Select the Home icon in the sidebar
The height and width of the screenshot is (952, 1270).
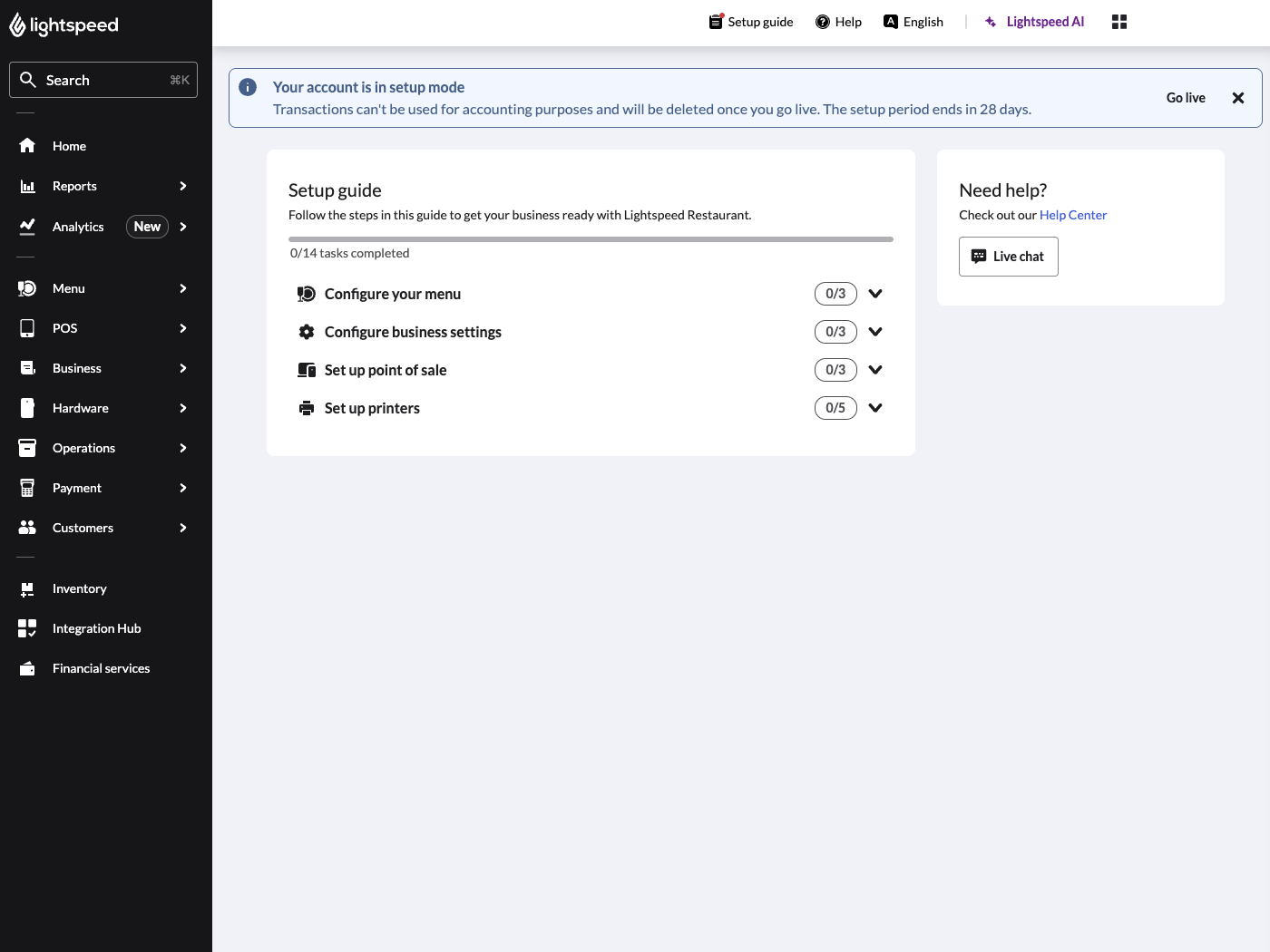pyautogui.click(x=27, y=145)
